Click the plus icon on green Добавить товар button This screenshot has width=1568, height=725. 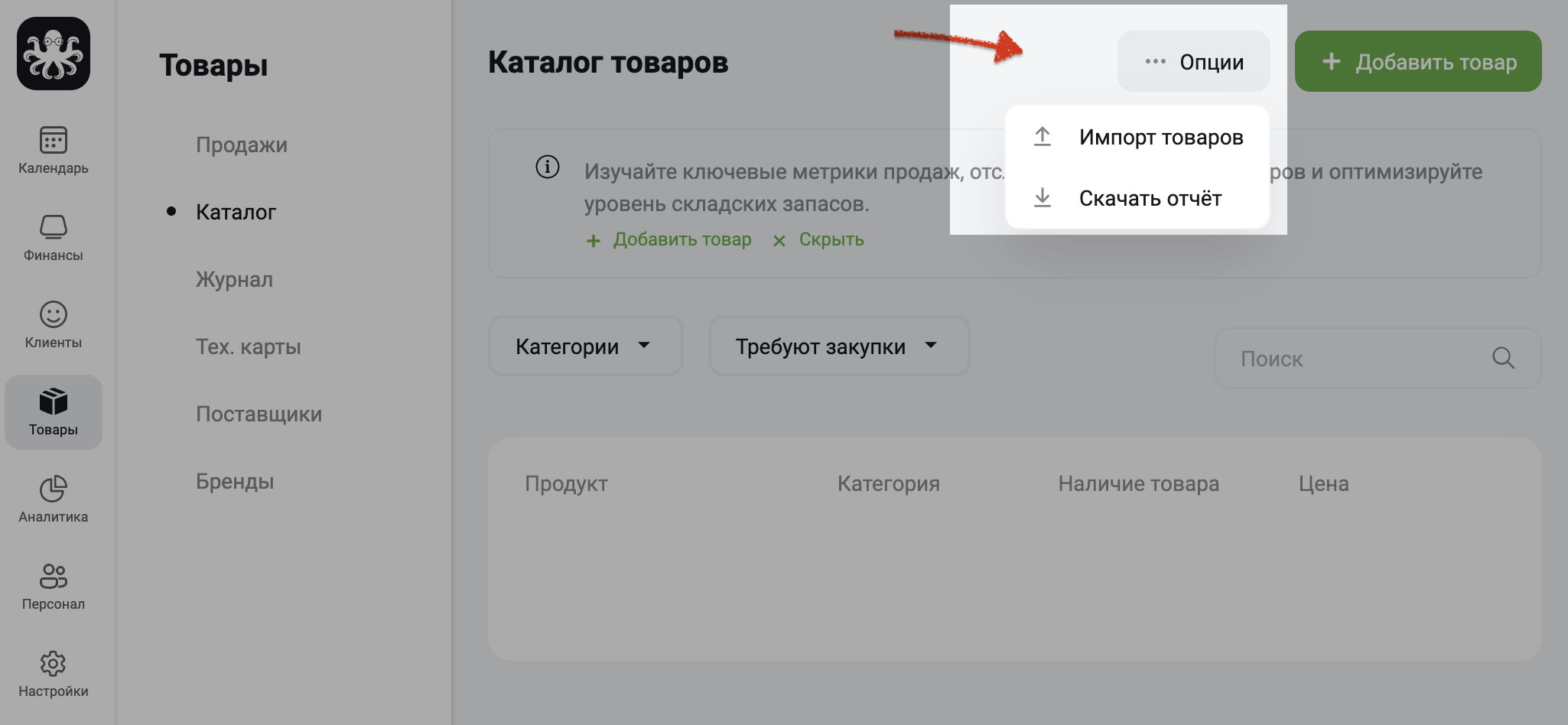pos(1332,61)
